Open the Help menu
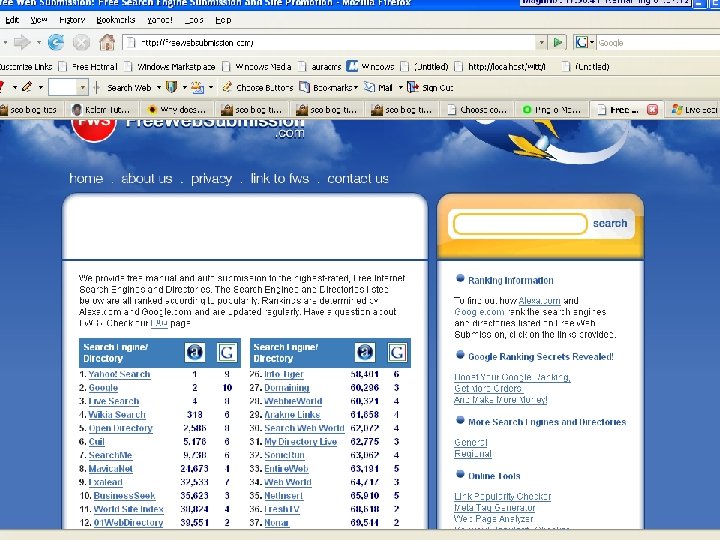Screen dimensions: 720x540 pyautogui.click(x=223, y=20)
